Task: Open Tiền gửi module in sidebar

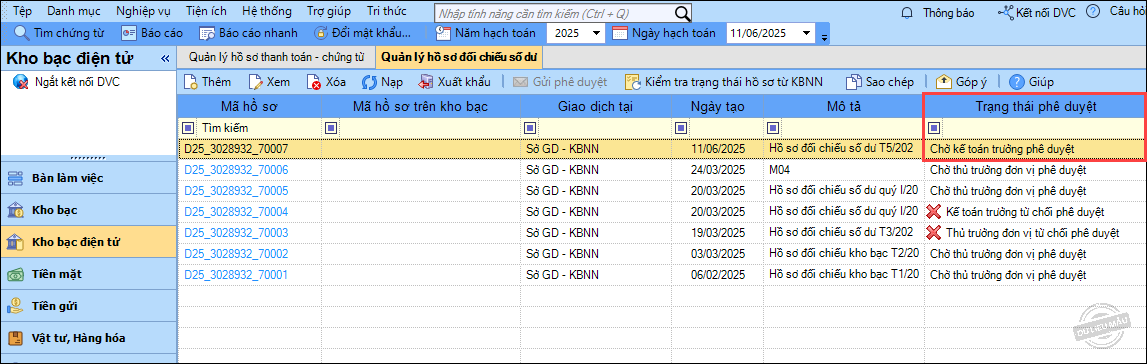Action: pyautogui.click(x=89, y=306)
